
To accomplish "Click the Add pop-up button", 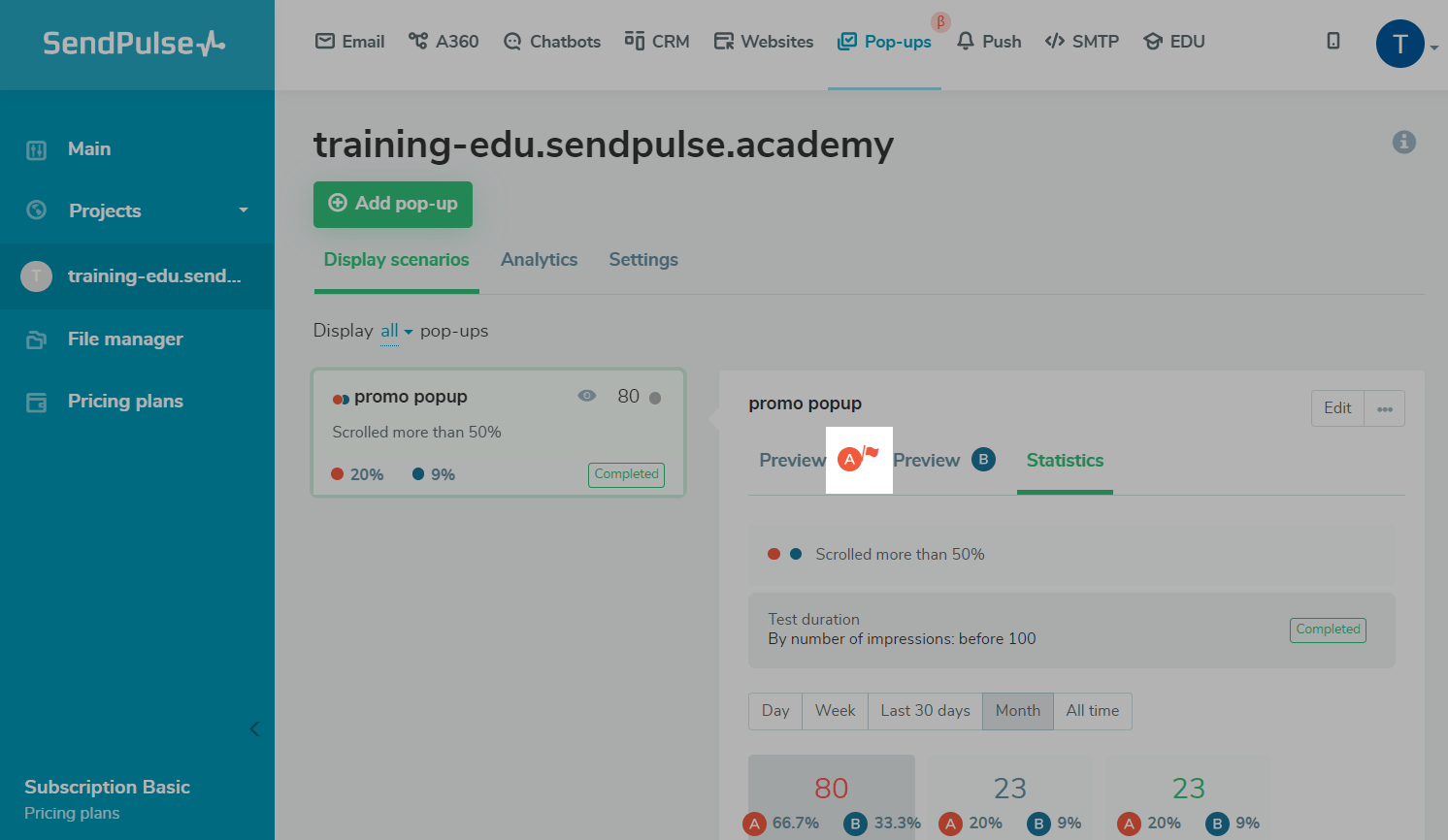I will coord(393,204).
